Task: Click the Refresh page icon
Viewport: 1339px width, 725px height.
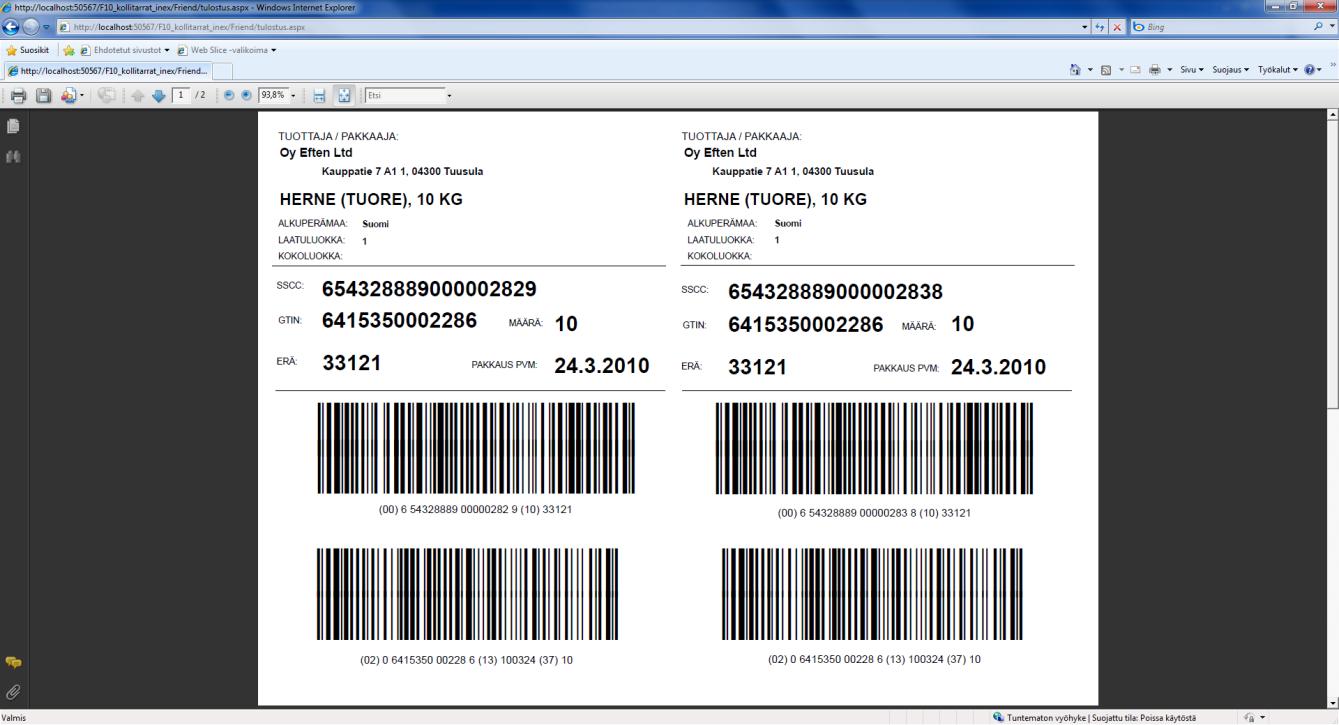Action: (x=1102, y=27)
